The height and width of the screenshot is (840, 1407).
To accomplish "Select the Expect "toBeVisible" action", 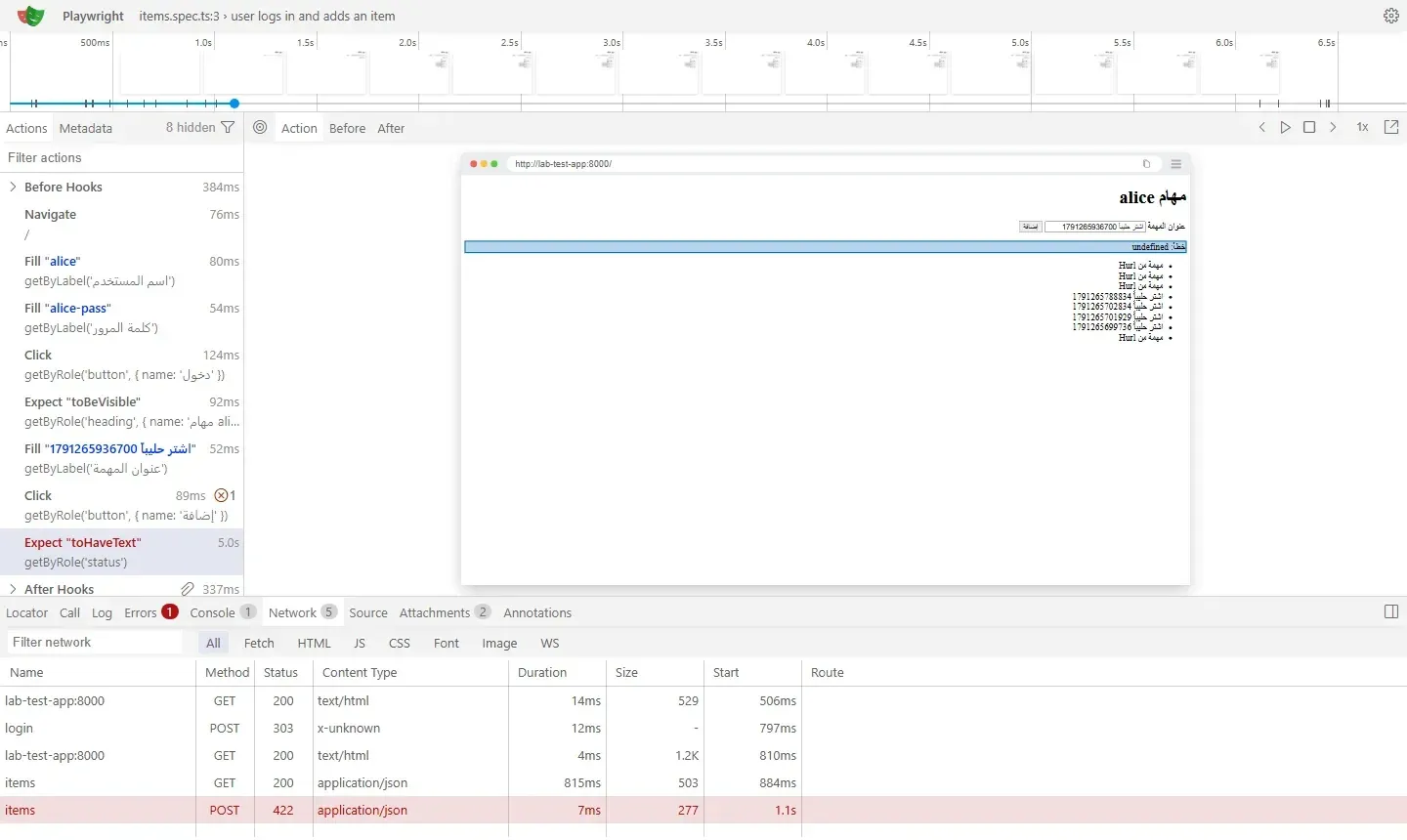I will click(121, 411).
